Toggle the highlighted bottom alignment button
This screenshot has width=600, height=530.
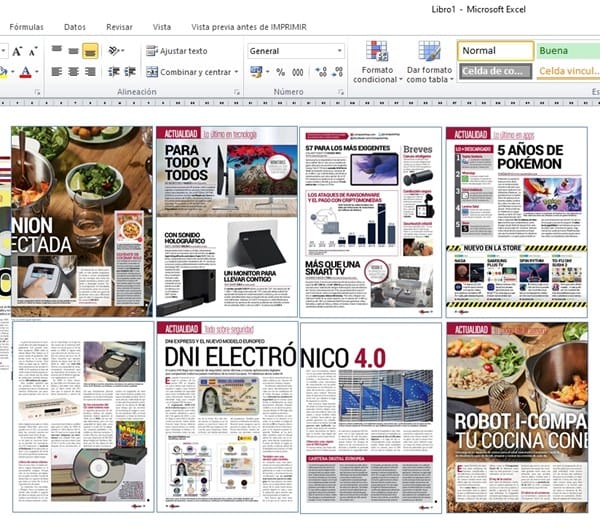[90, 51]
